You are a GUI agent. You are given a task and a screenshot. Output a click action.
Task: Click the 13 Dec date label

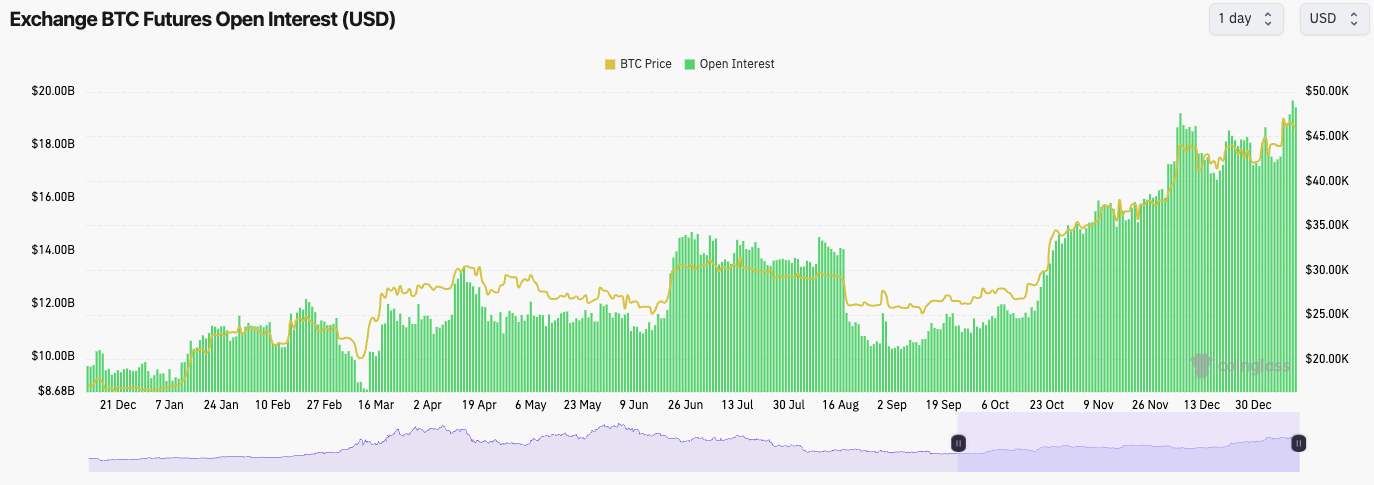pos(1201,405)
